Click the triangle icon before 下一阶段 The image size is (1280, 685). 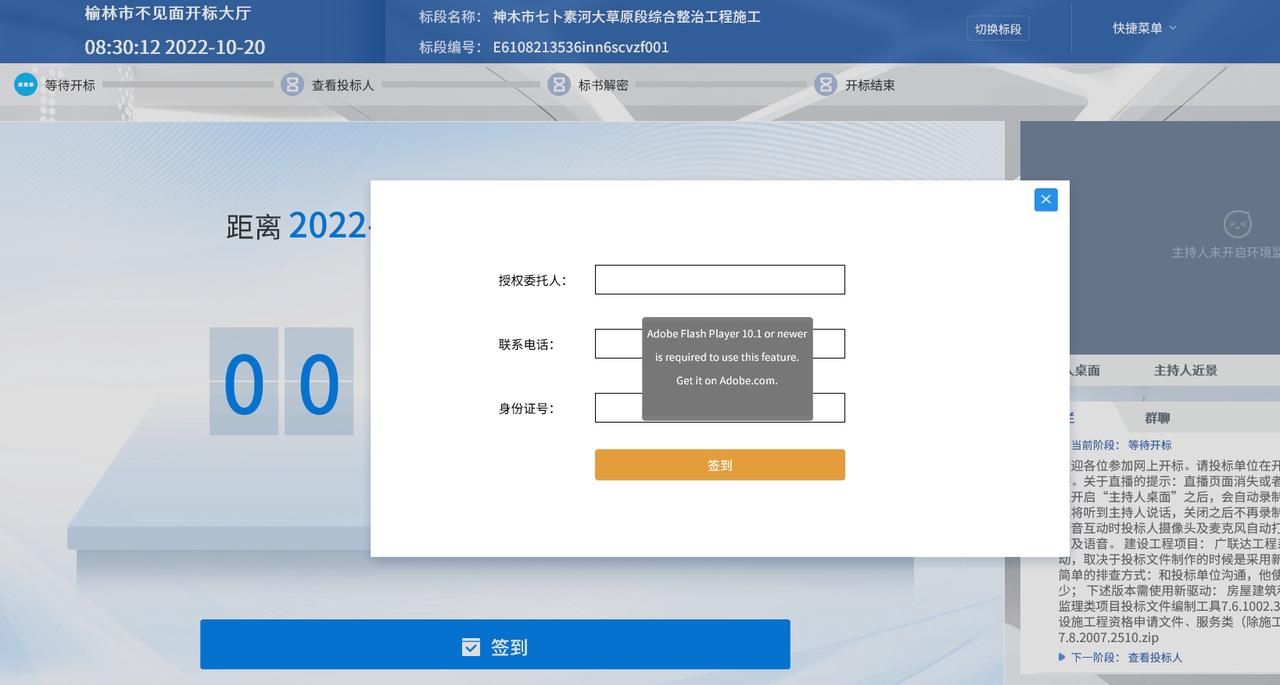(1062, 657)
